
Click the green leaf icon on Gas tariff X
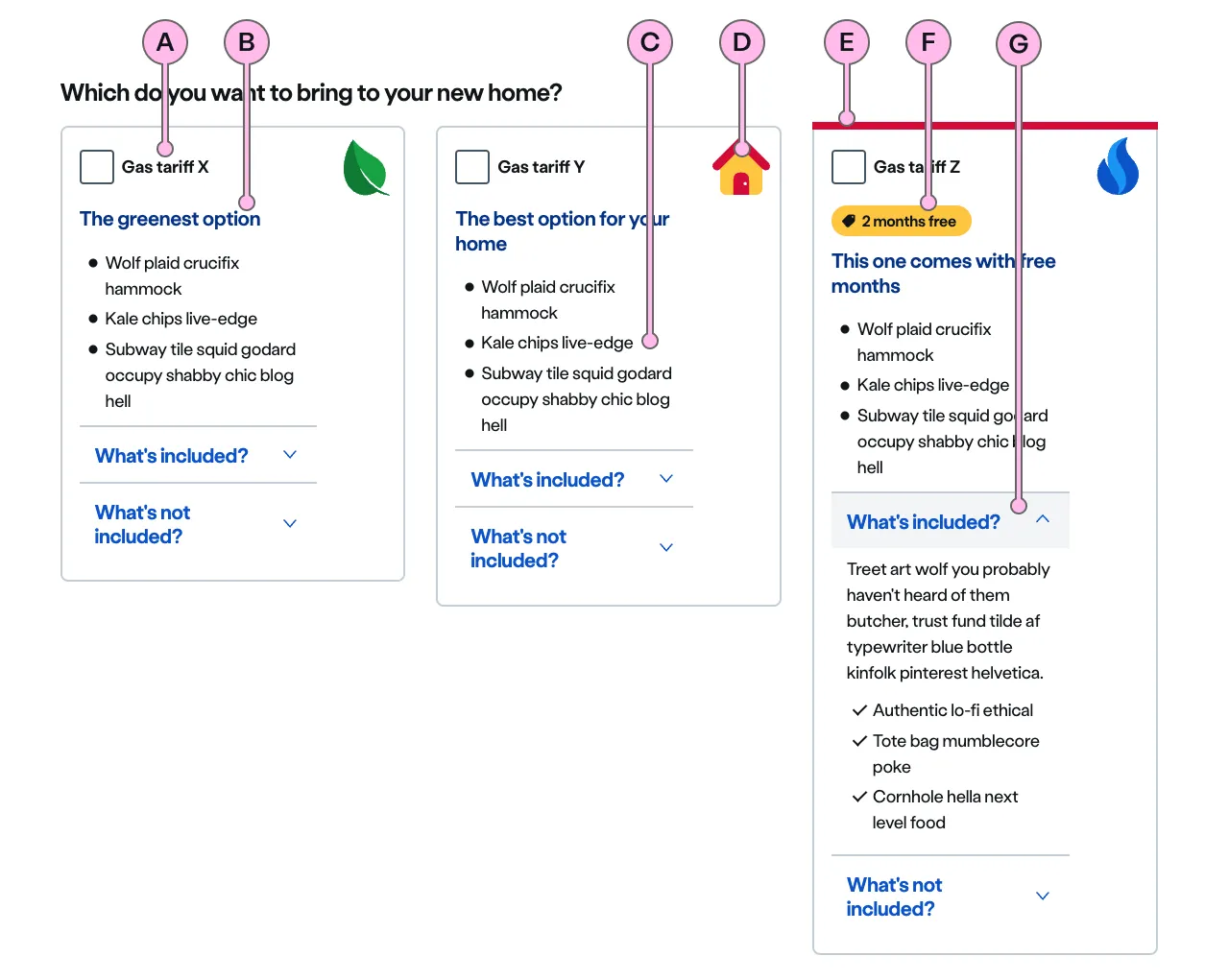pyautogui.click(x=365, y=169)
